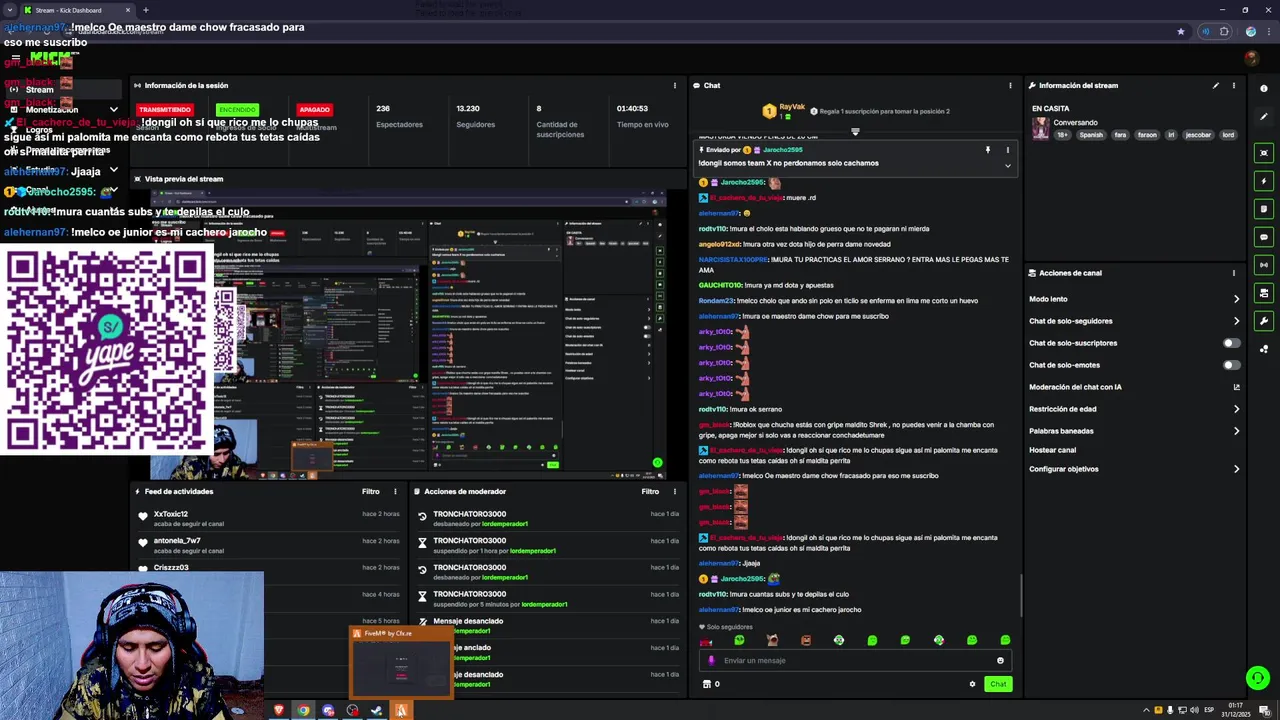Click the notes sidebar icon
This screenshot has height=720, width=1280.
point(1264,209)
